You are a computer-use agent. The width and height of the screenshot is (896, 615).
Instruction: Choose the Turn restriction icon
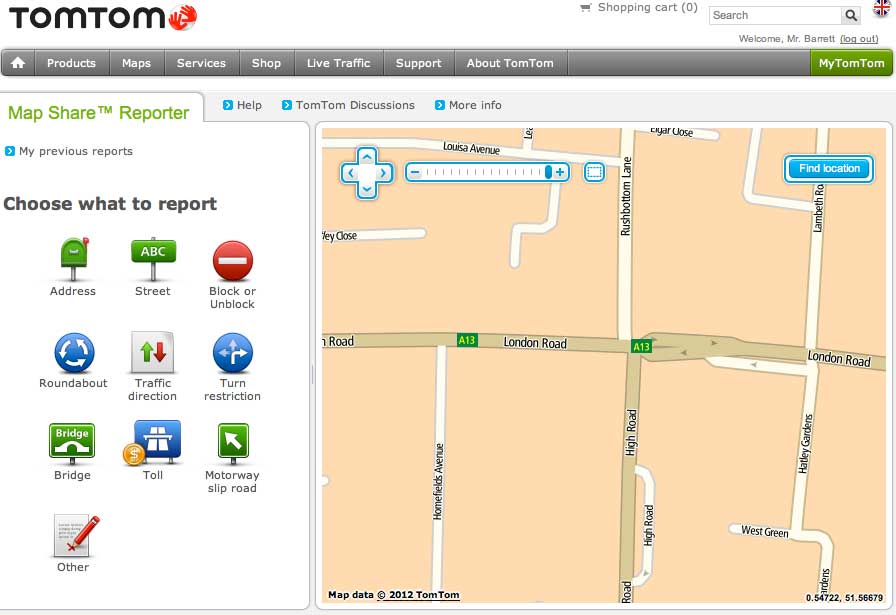point(233,353)
